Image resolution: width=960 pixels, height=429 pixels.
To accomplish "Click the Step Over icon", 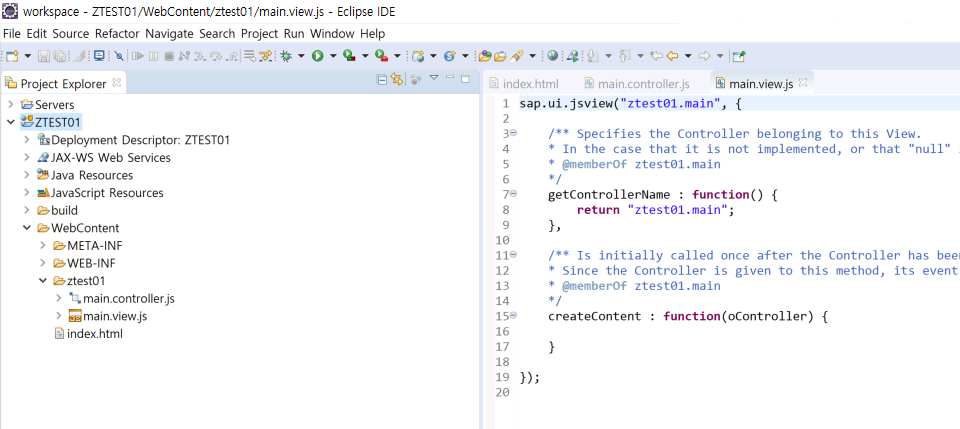I will [216, 56].
